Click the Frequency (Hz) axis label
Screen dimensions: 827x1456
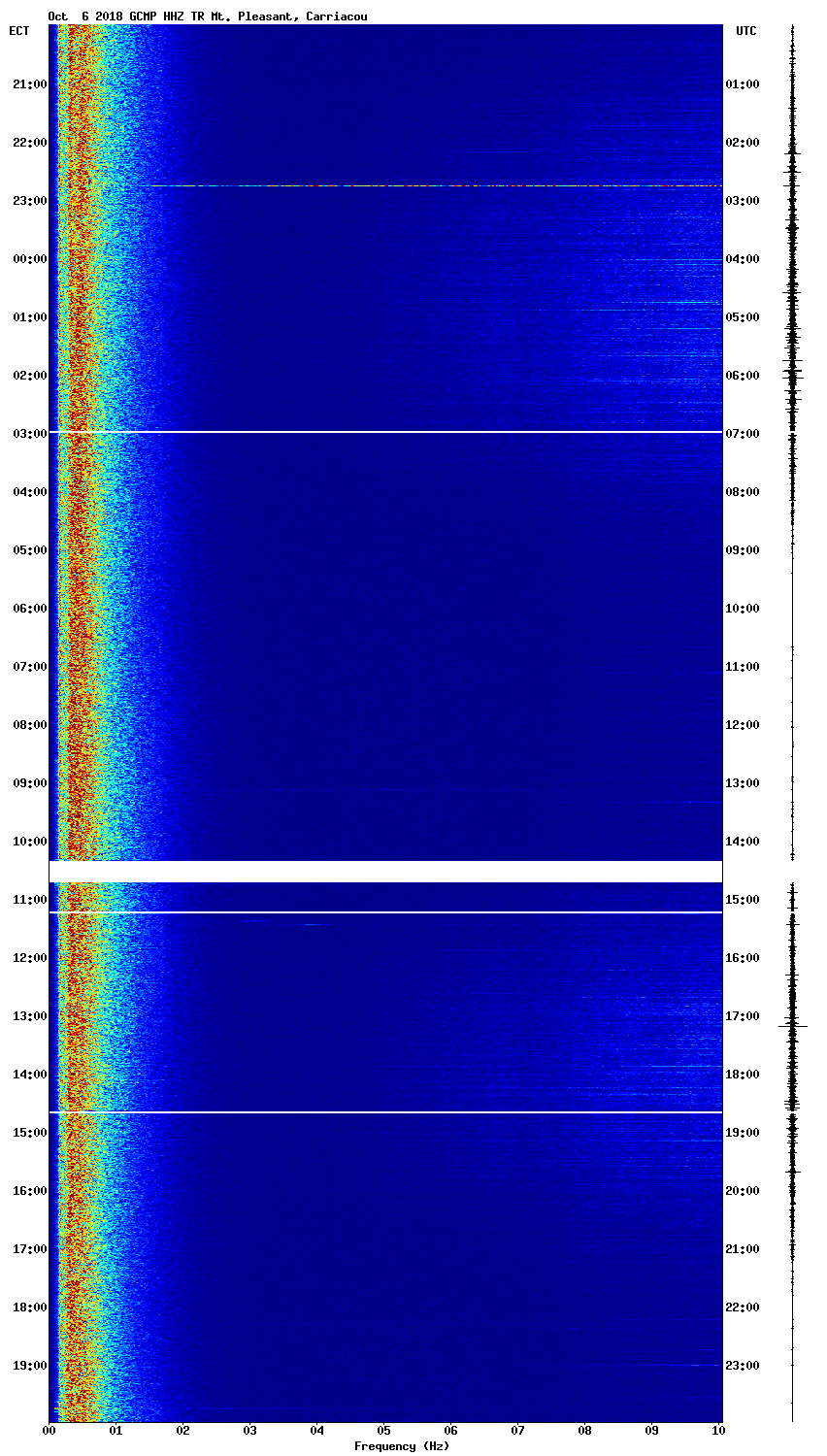(x=402, y=1446)
